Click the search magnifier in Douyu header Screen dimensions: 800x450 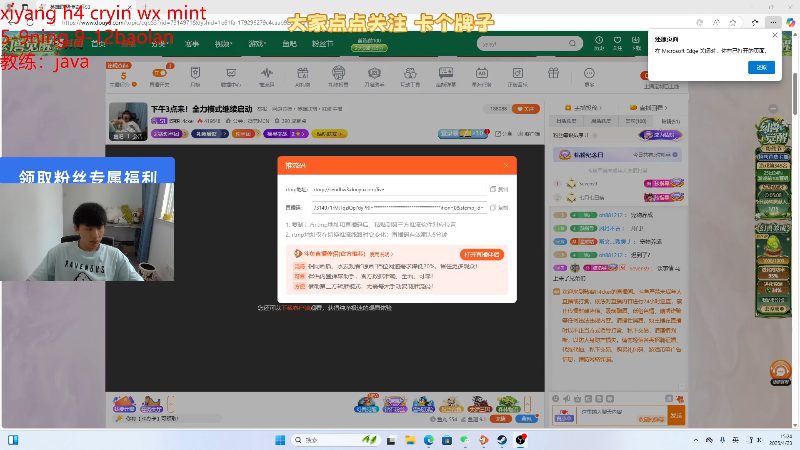[572, 44]
